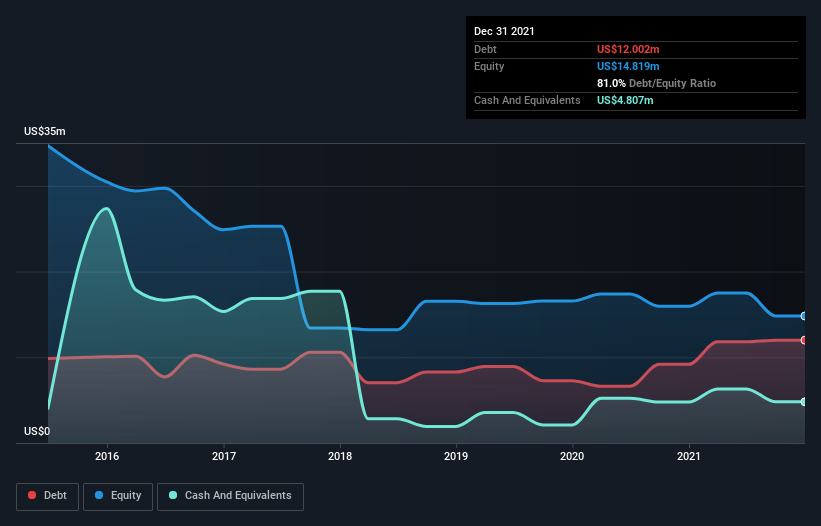The width and height of the screenshot is (821, 526).
Task: Click the Dec 31 2021 tooltip date
Action: coord(504,31)
